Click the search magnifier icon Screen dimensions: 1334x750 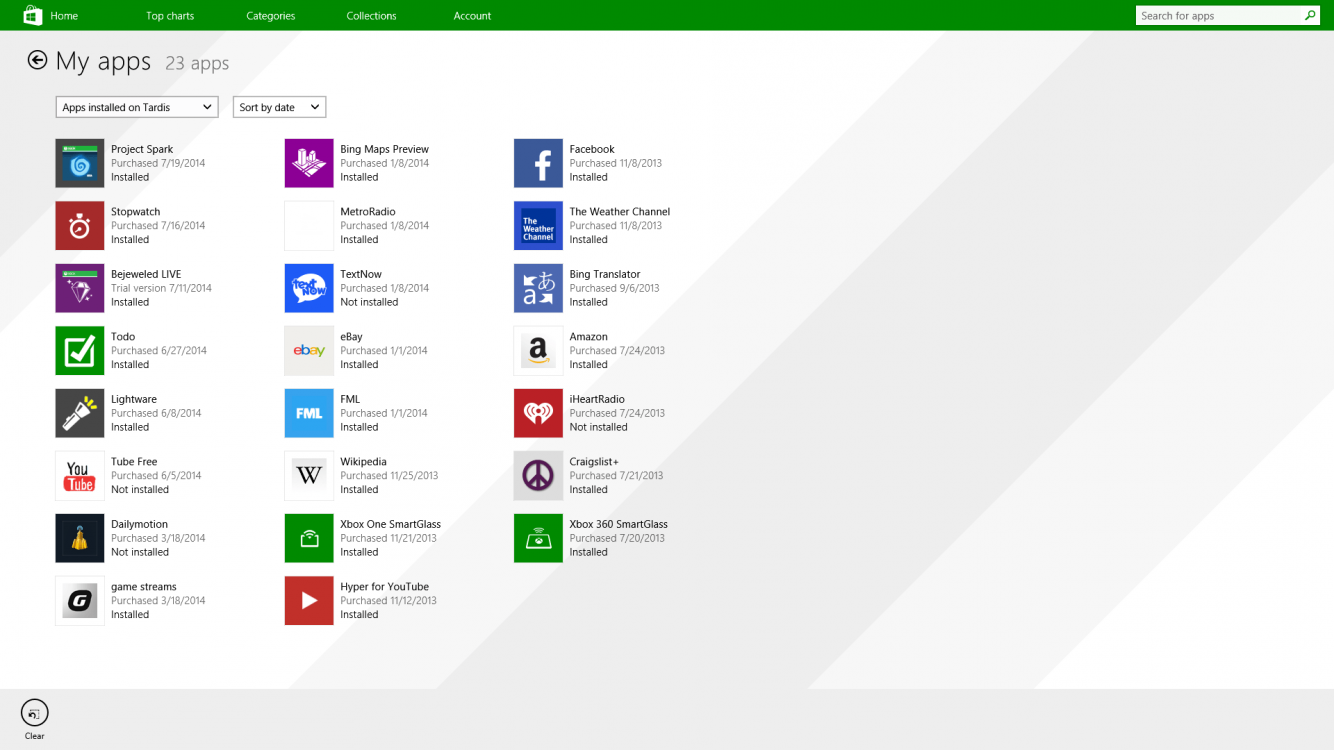coord(1310,15)
